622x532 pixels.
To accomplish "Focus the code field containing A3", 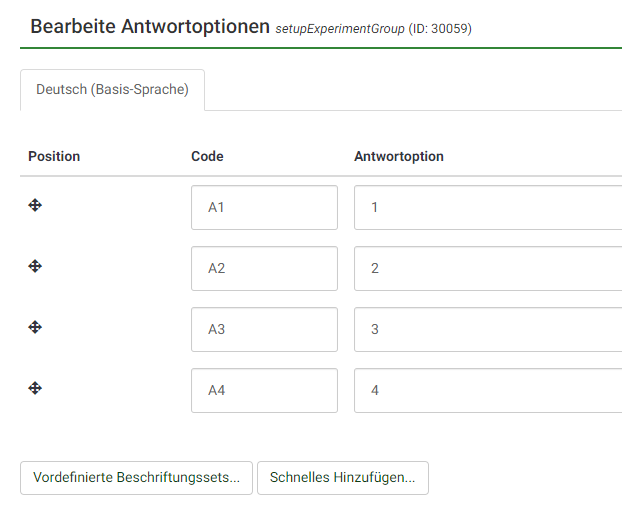I will pos(264,330).
